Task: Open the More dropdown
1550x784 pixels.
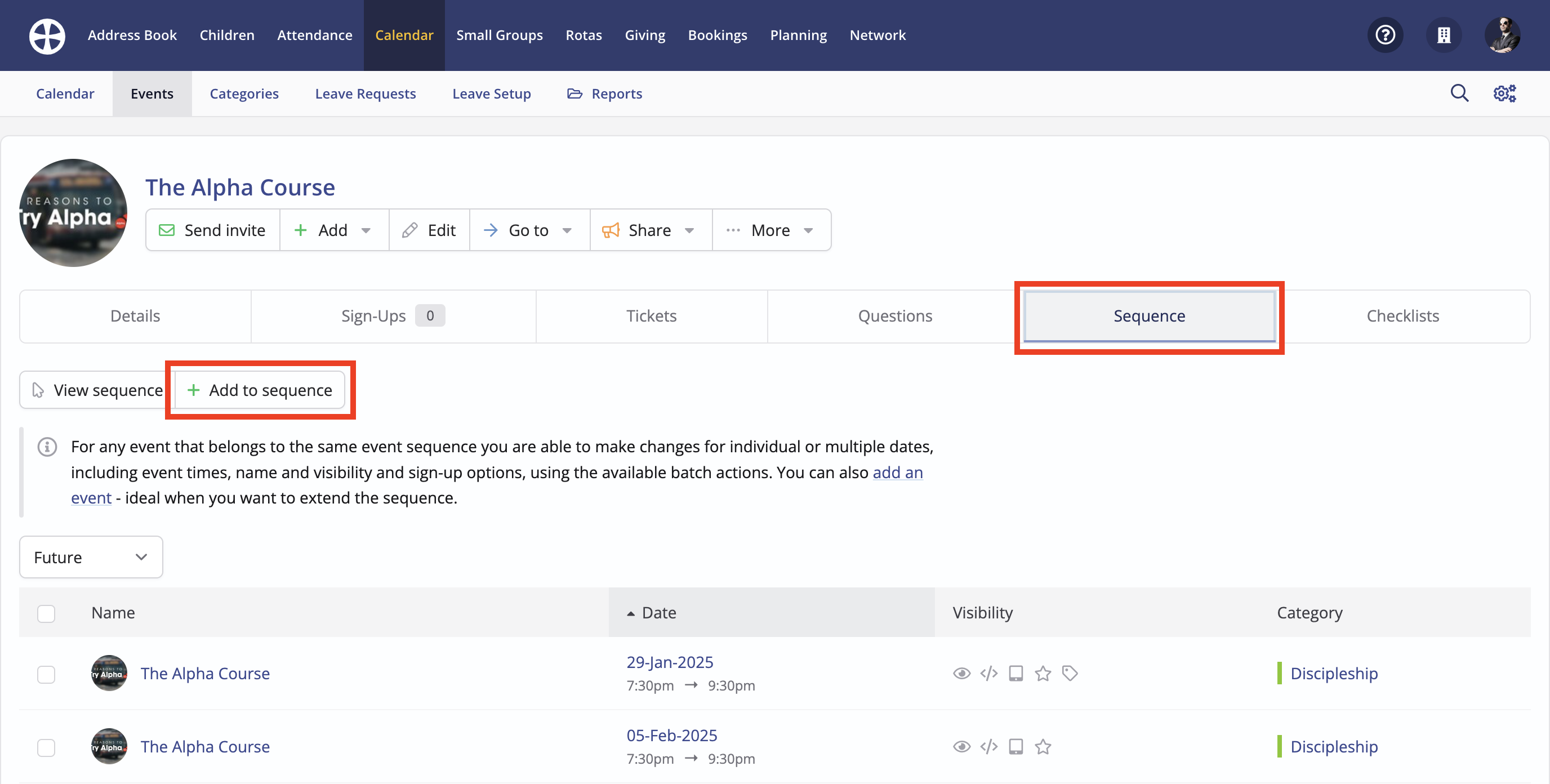Action: pos(772,230)
